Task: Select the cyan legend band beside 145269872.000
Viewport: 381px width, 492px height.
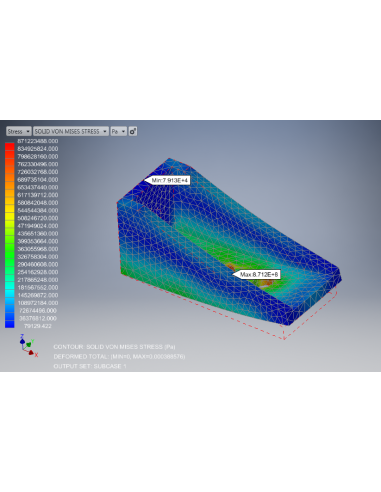Action: [x=10, y=293]
